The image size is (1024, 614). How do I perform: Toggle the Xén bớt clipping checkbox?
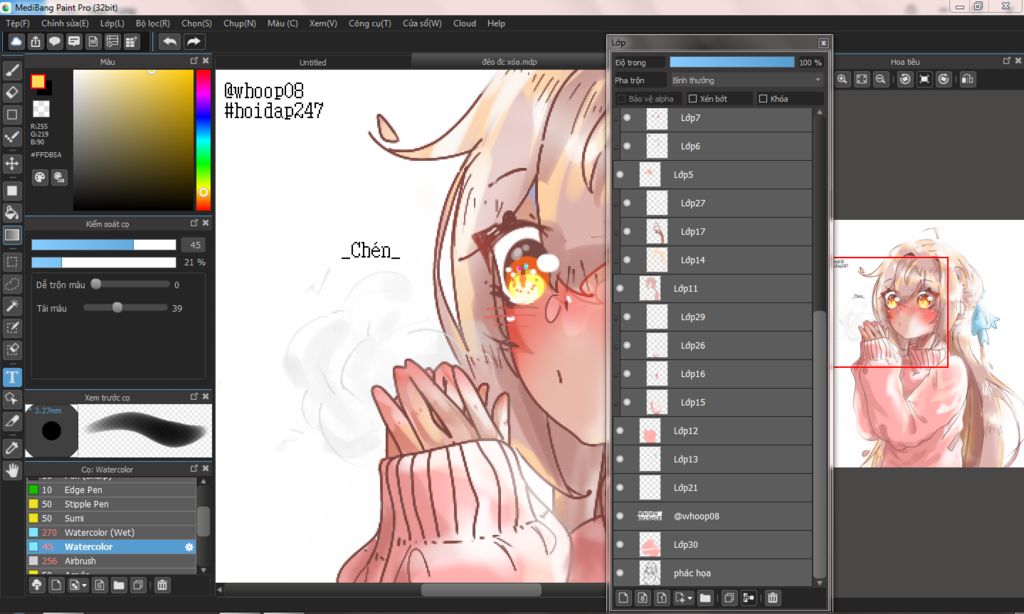click(693, 99)
